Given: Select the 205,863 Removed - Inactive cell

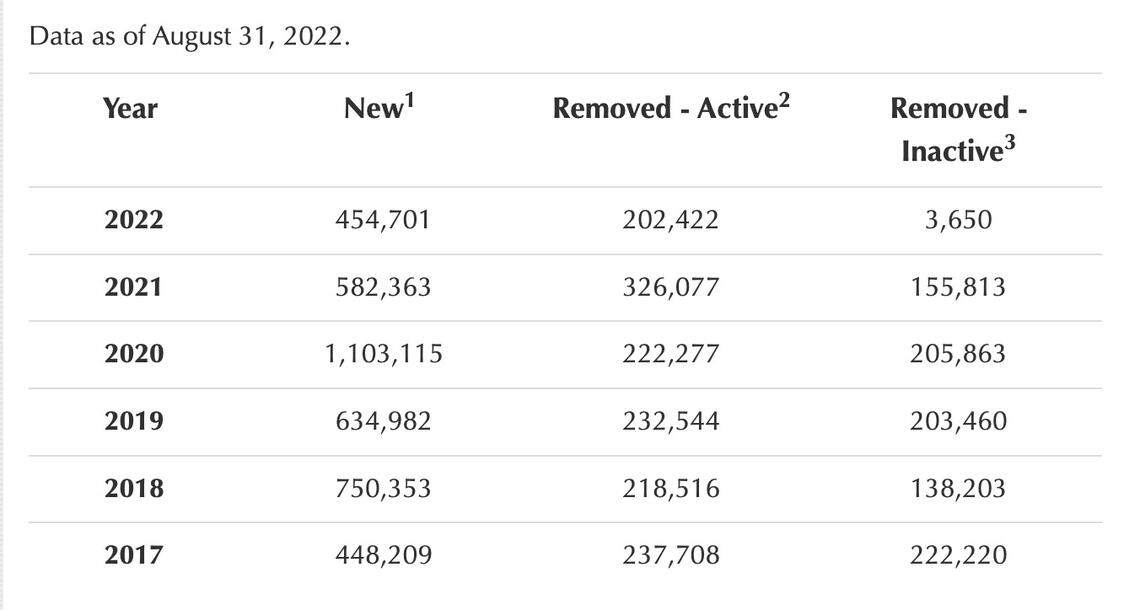Looking at the screenshot, I should pyautogui.click(x=958, y=354).
